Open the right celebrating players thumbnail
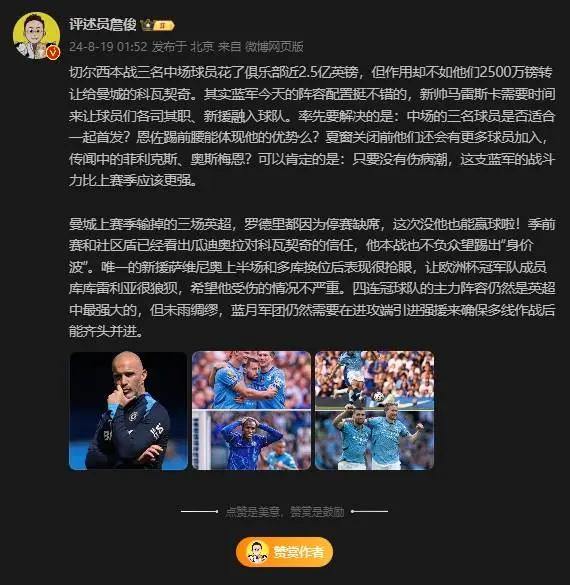The image size is (570, 585). [x=374, y=410]
